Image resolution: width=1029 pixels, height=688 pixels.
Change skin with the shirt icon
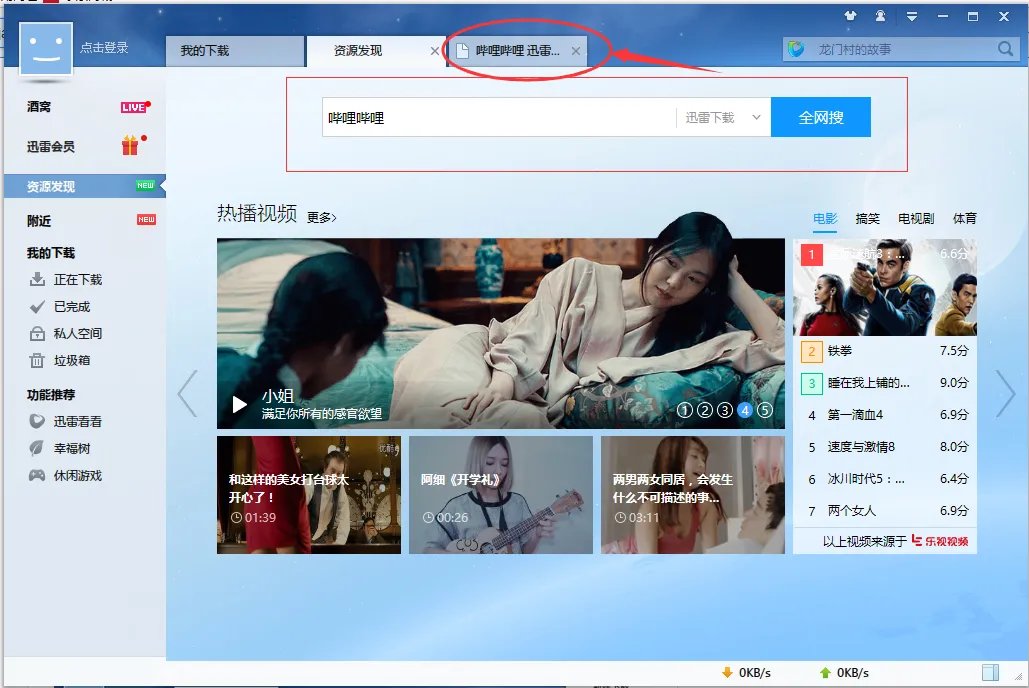(x=851, y=16)
